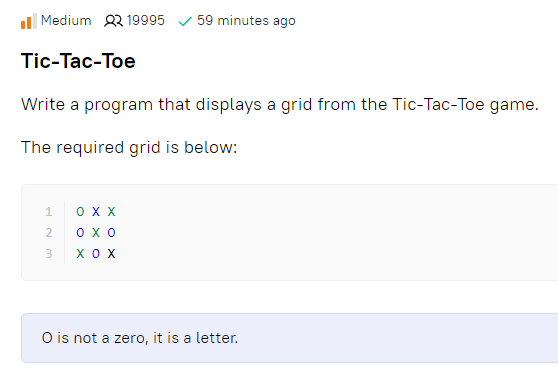Click the blue X on code line 1
This screenshot has height=391, width=558.
(96, 212)
